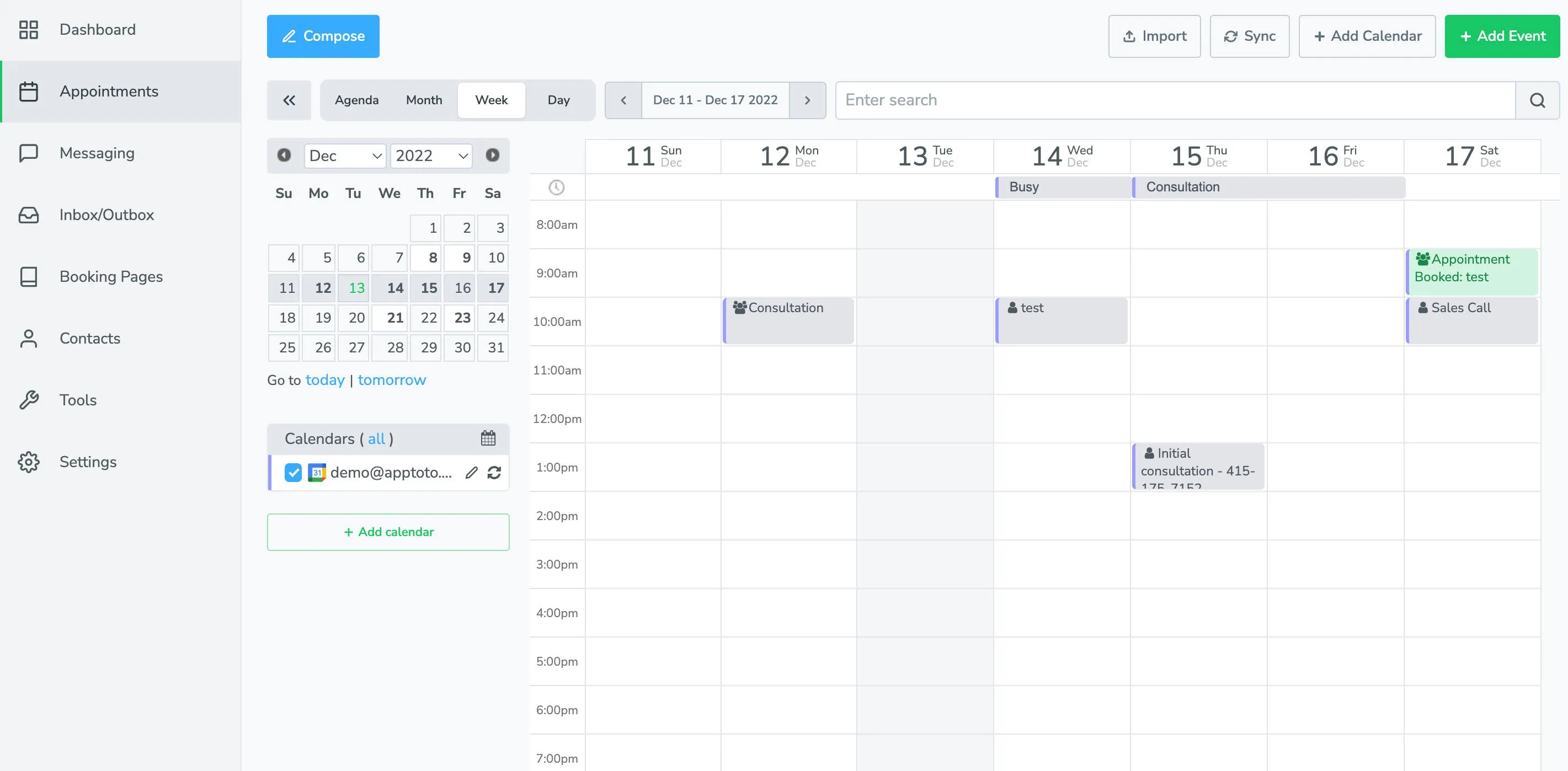Open the year dropdown showing 2022
The width and height of the screenshot is (1568, 771).
(430, 156)
